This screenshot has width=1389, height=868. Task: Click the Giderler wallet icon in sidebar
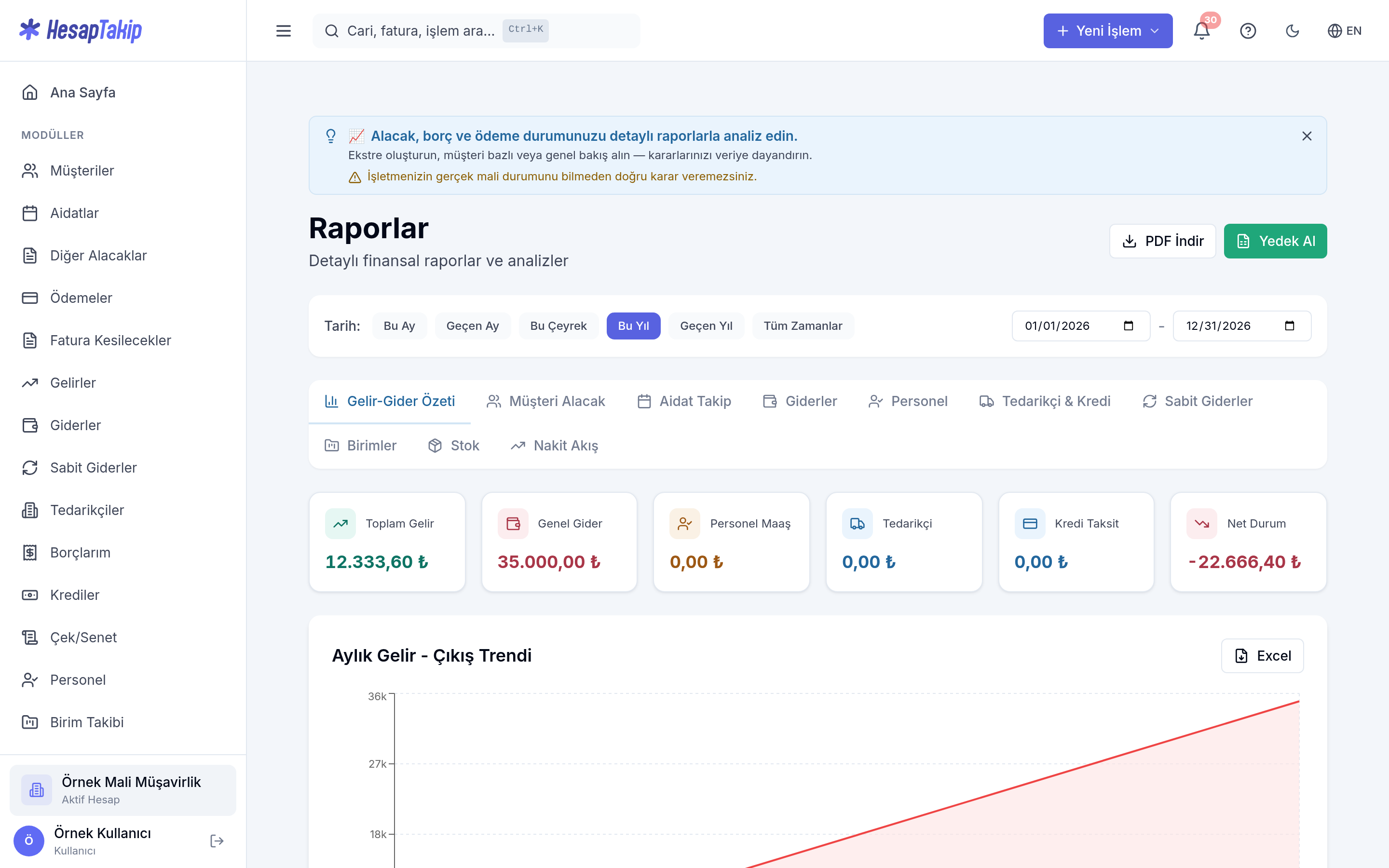click(30, 425)
